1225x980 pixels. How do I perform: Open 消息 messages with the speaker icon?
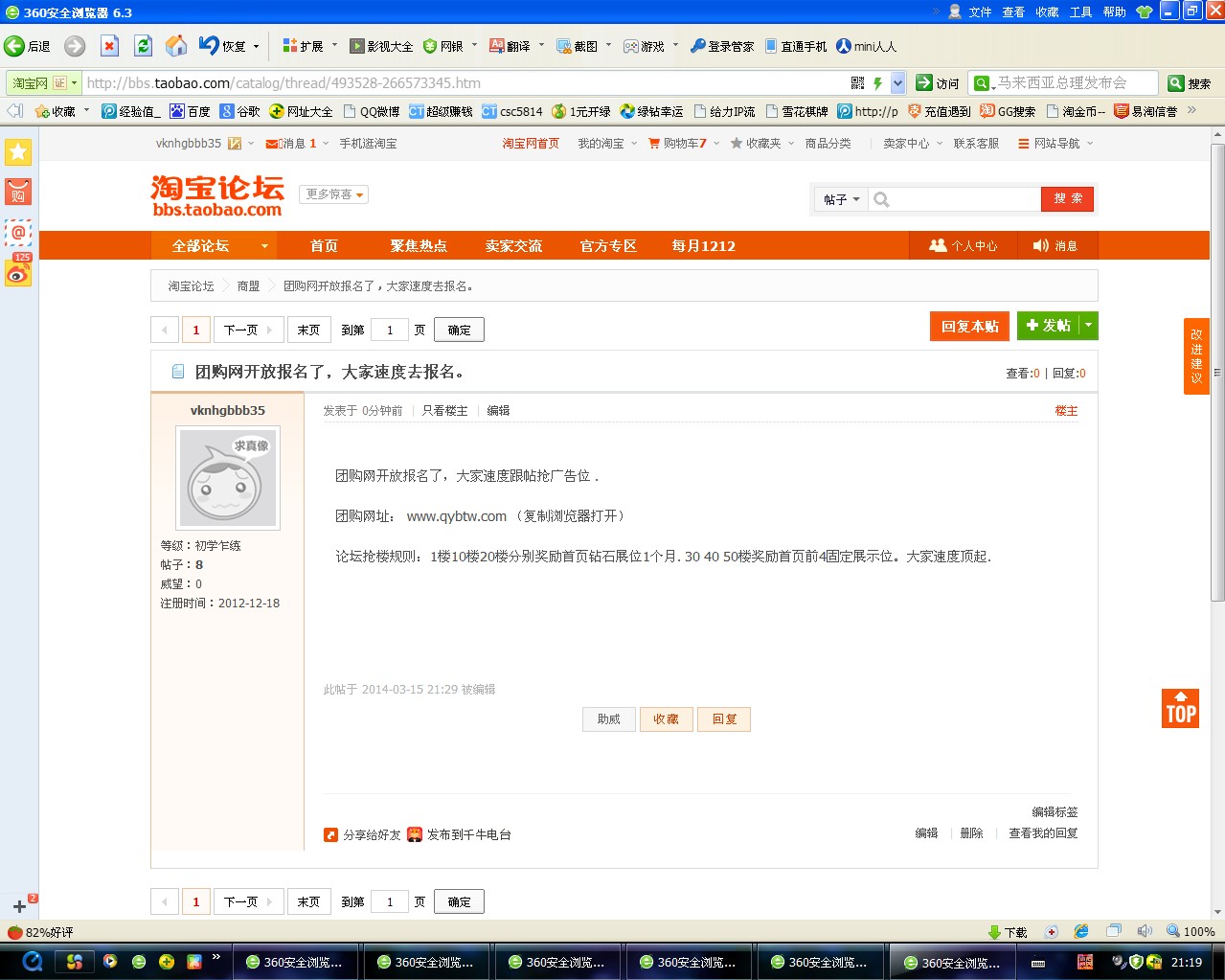pos(1057,245)
